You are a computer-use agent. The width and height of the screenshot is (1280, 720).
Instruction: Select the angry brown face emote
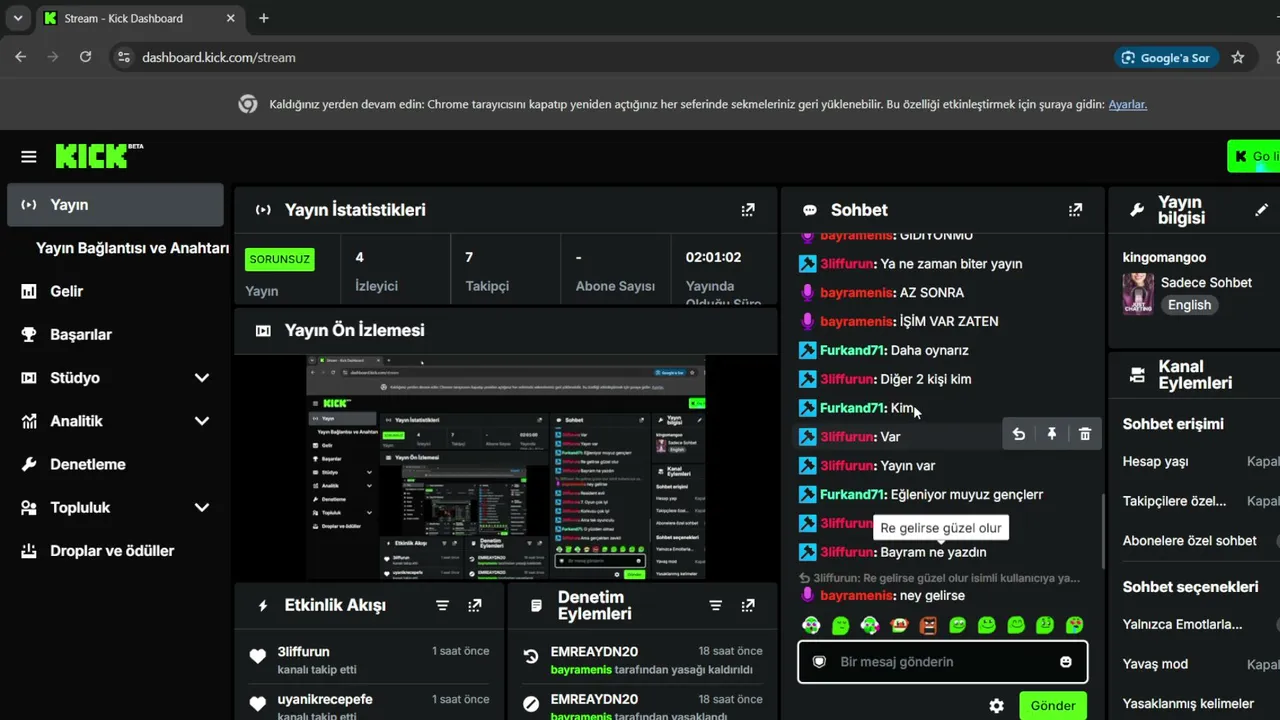928,626
